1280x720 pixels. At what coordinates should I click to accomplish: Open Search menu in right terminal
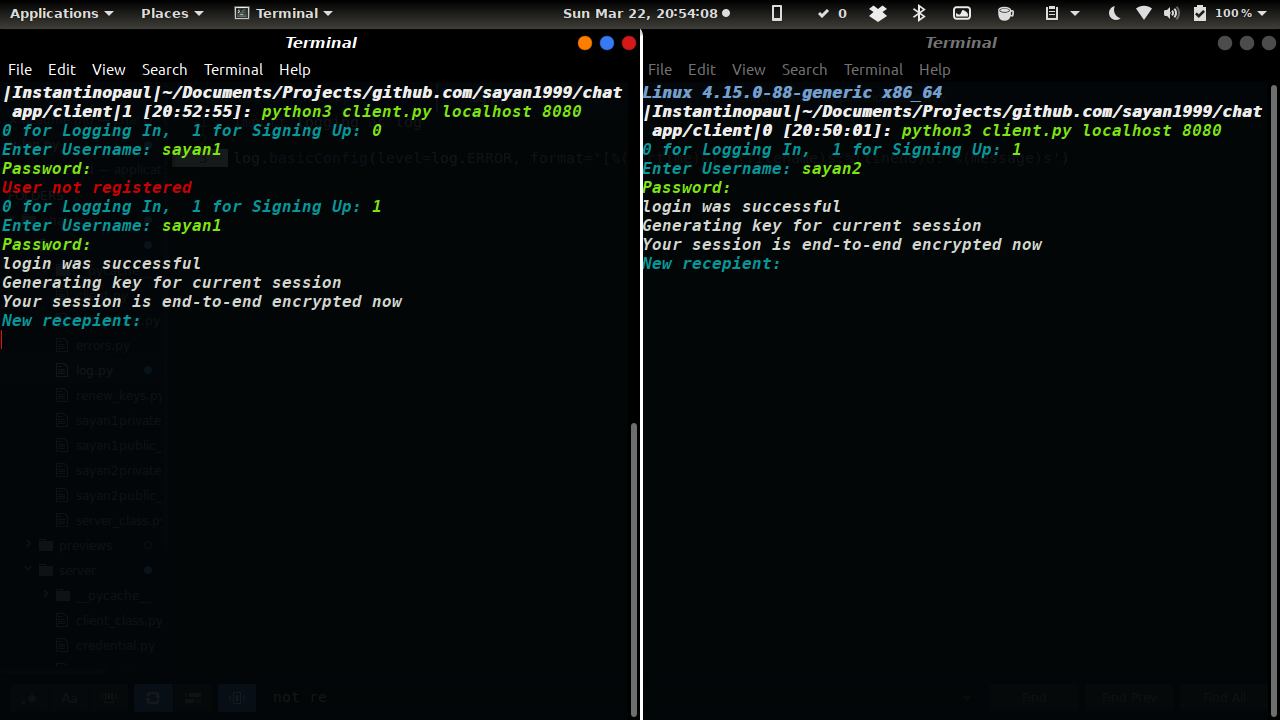[x=804, y=70]
